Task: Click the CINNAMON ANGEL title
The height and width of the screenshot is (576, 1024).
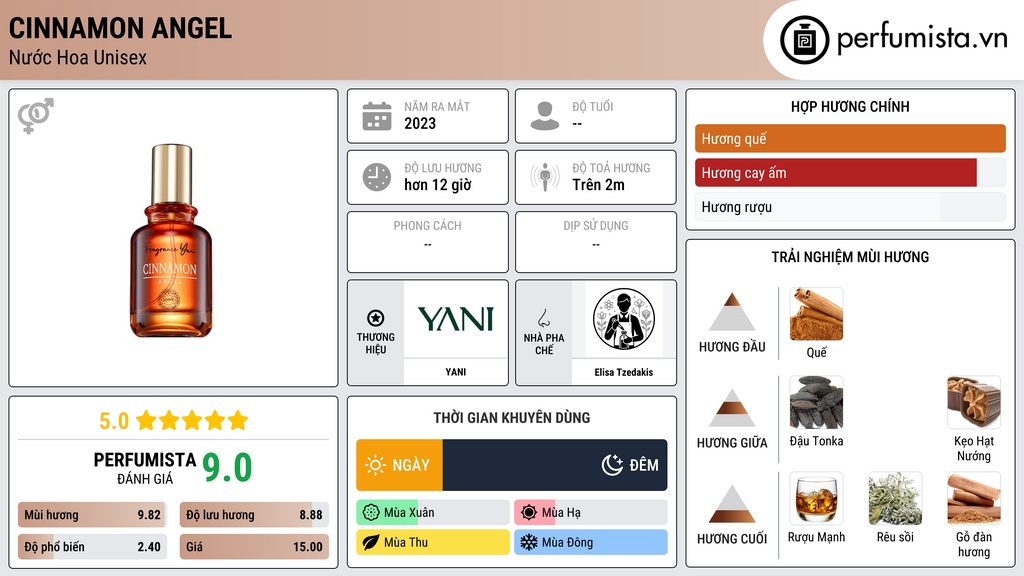Action: [x=120, y=28]
